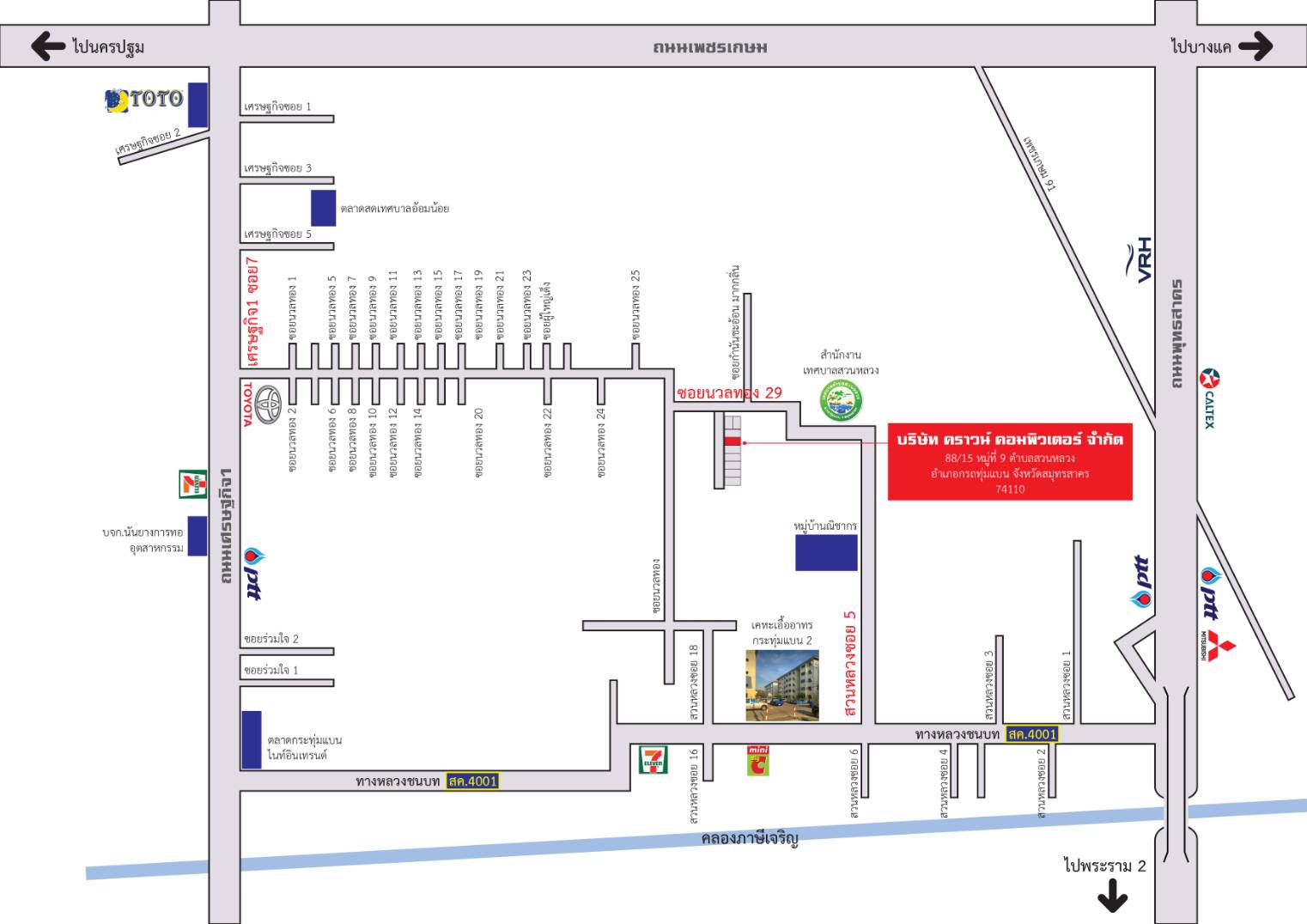Click the บจก.นันยางการทอ อุตสาหกรรม text
The image size is (1307, 924).
pos(143,540)
